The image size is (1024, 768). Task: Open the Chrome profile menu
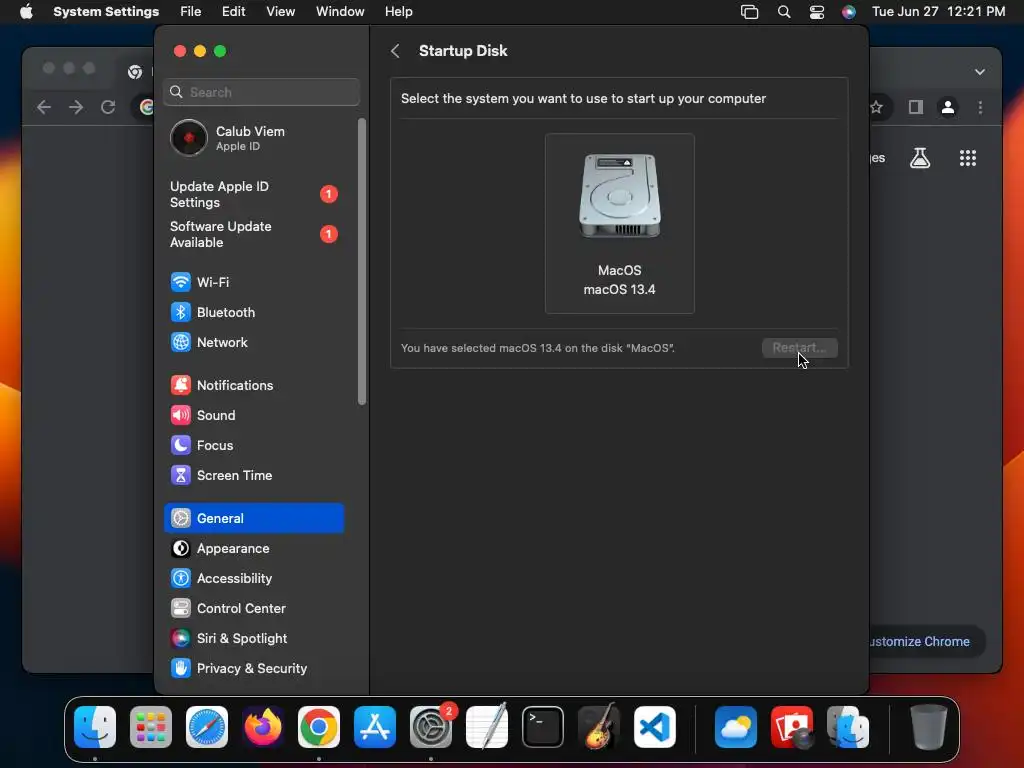[x=948, y=107]
